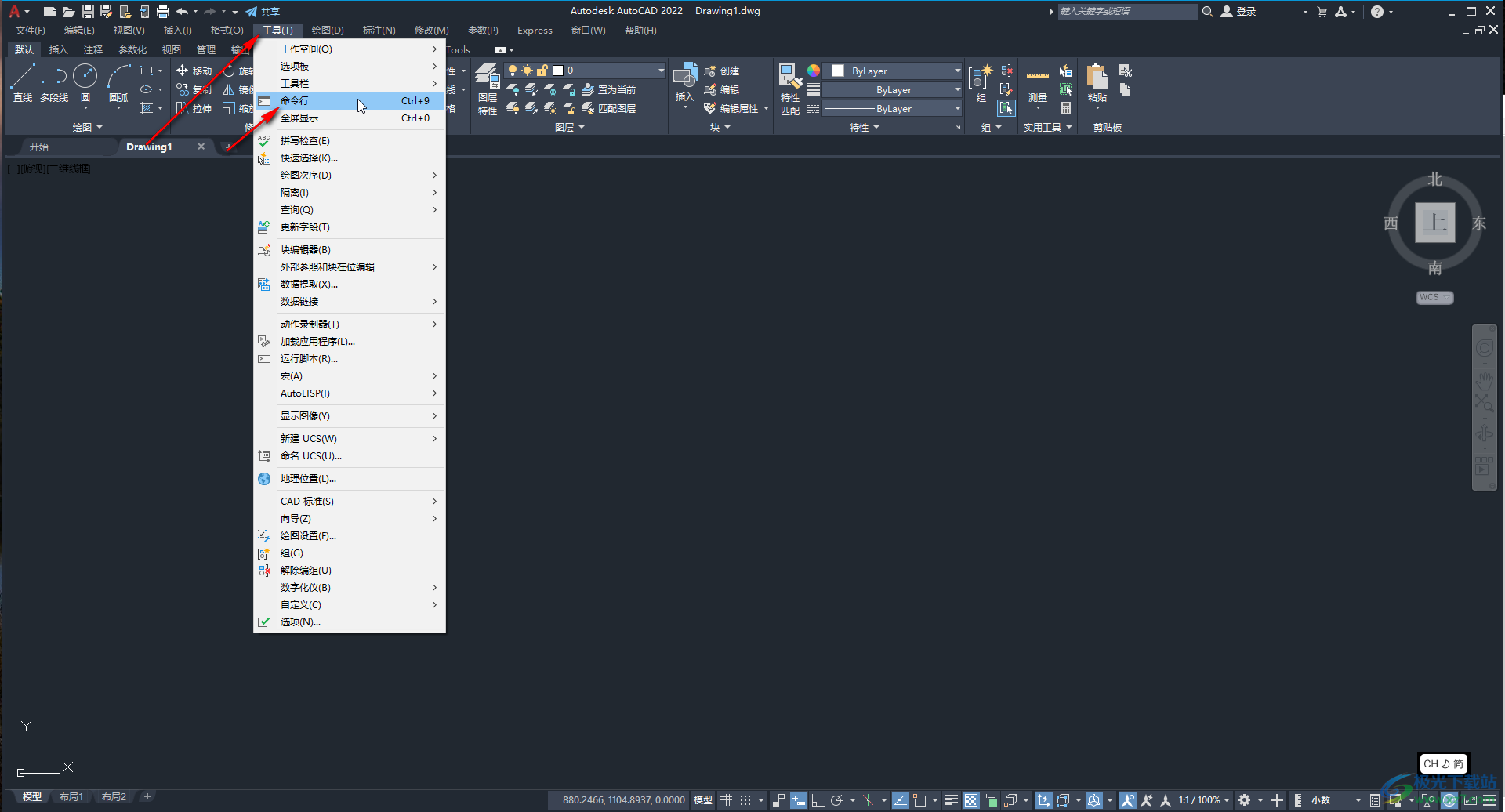
Task: Click the Copy (复制) modify tool
Action: coord(194,89)
